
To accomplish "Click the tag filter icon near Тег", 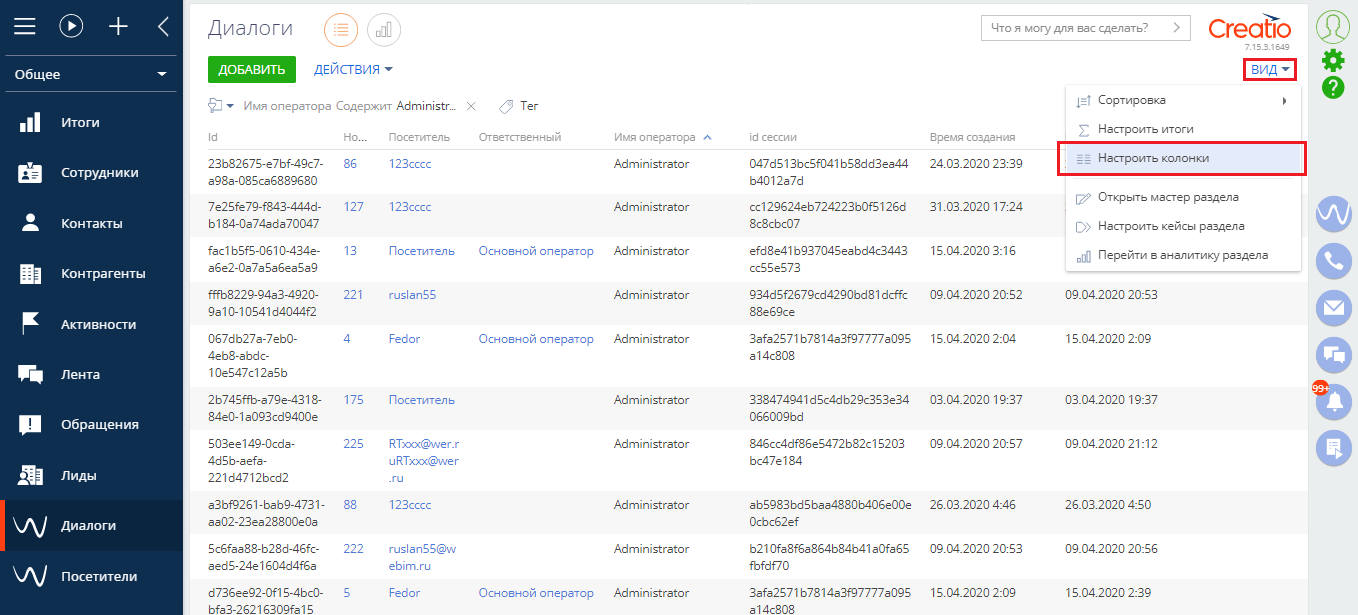I will pyautogui.click(x=505, y=105).
